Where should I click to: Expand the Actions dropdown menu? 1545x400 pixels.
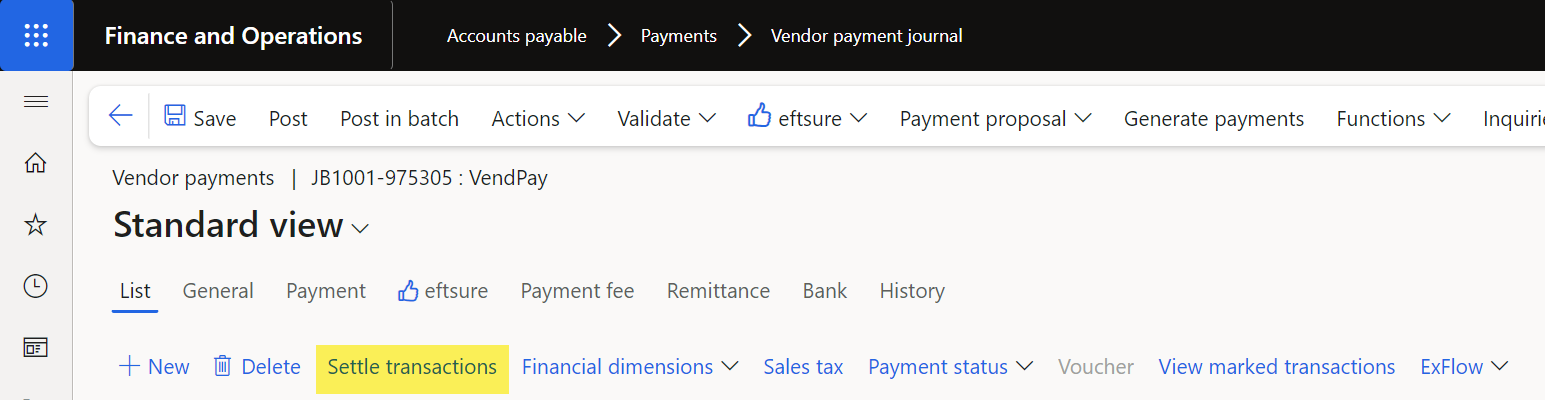pos(538,118)
